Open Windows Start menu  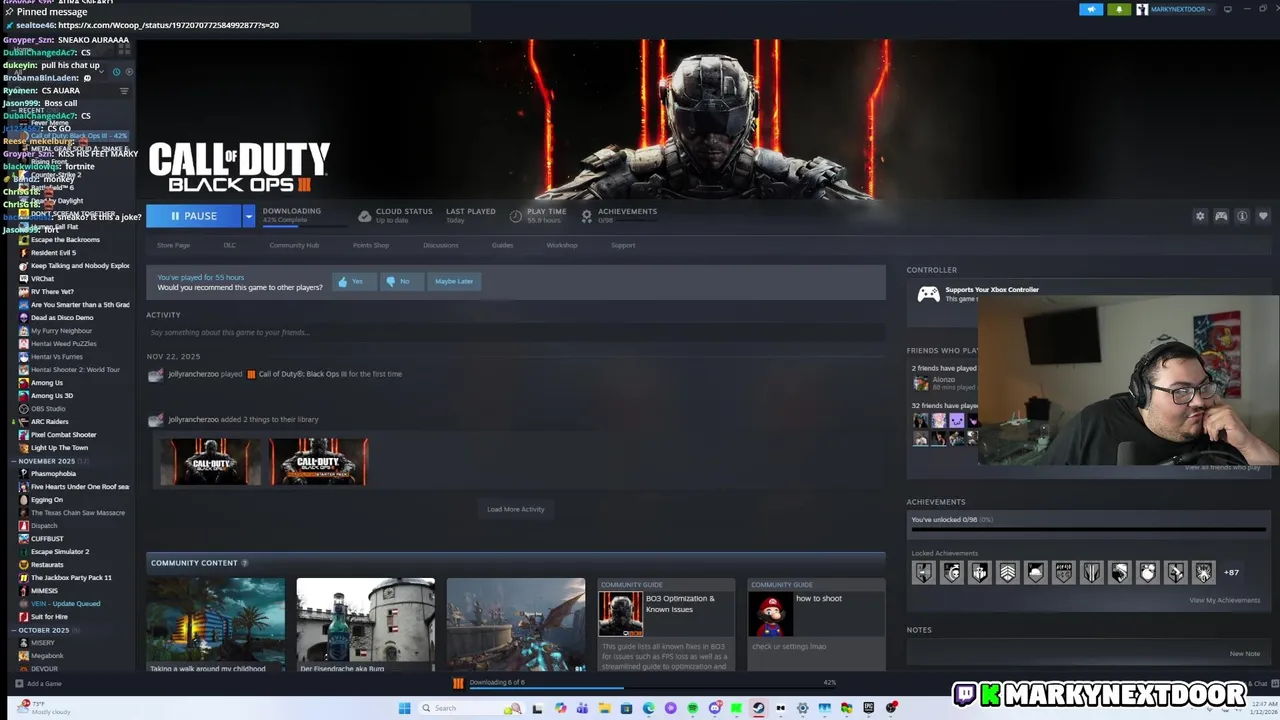[404, 708]
